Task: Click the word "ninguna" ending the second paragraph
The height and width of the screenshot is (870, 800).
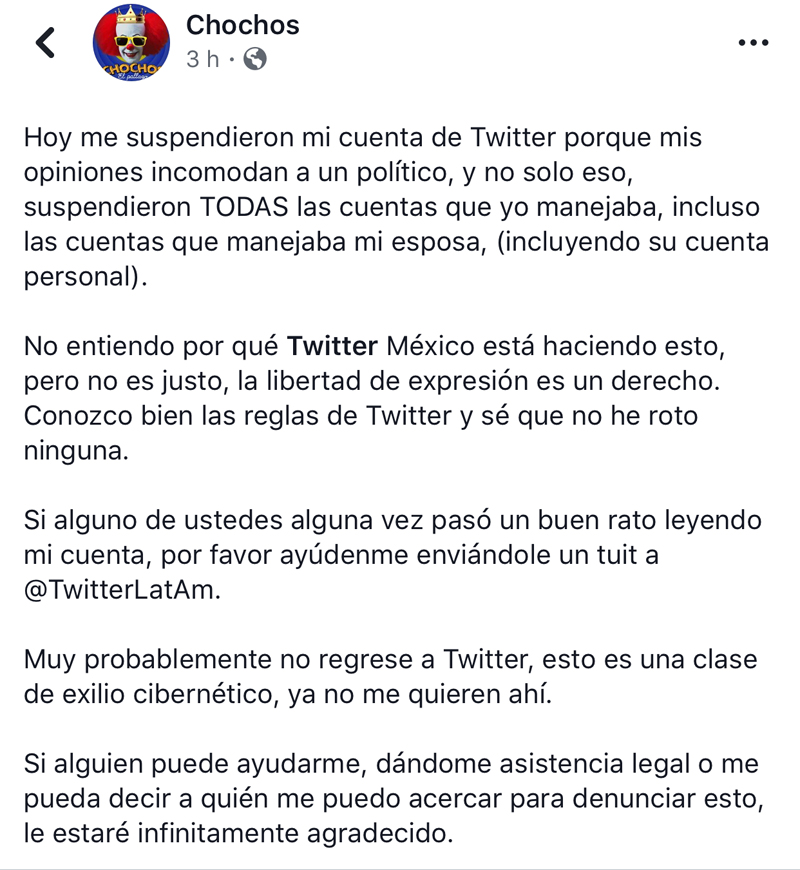Action: (x=75, y=451)
